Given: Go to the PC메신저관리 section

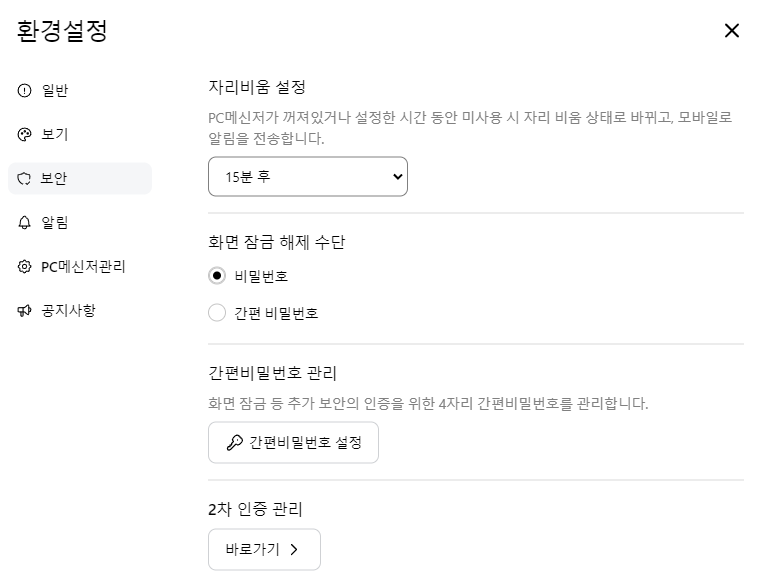Looking at the screenshot, I should 82,267.
